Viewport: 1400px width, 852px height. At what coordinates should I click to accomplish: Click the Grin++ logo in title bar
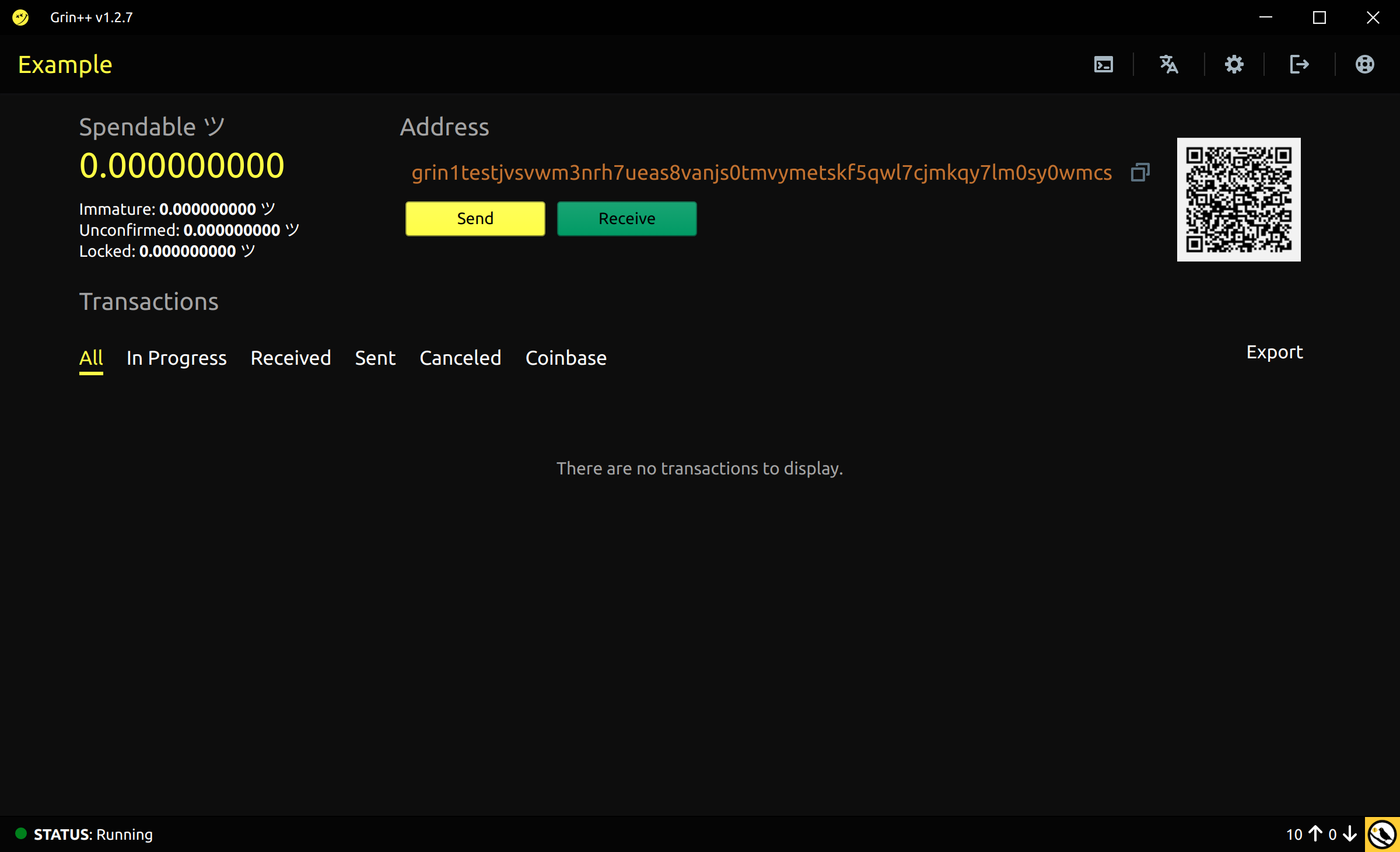[20, 18]
